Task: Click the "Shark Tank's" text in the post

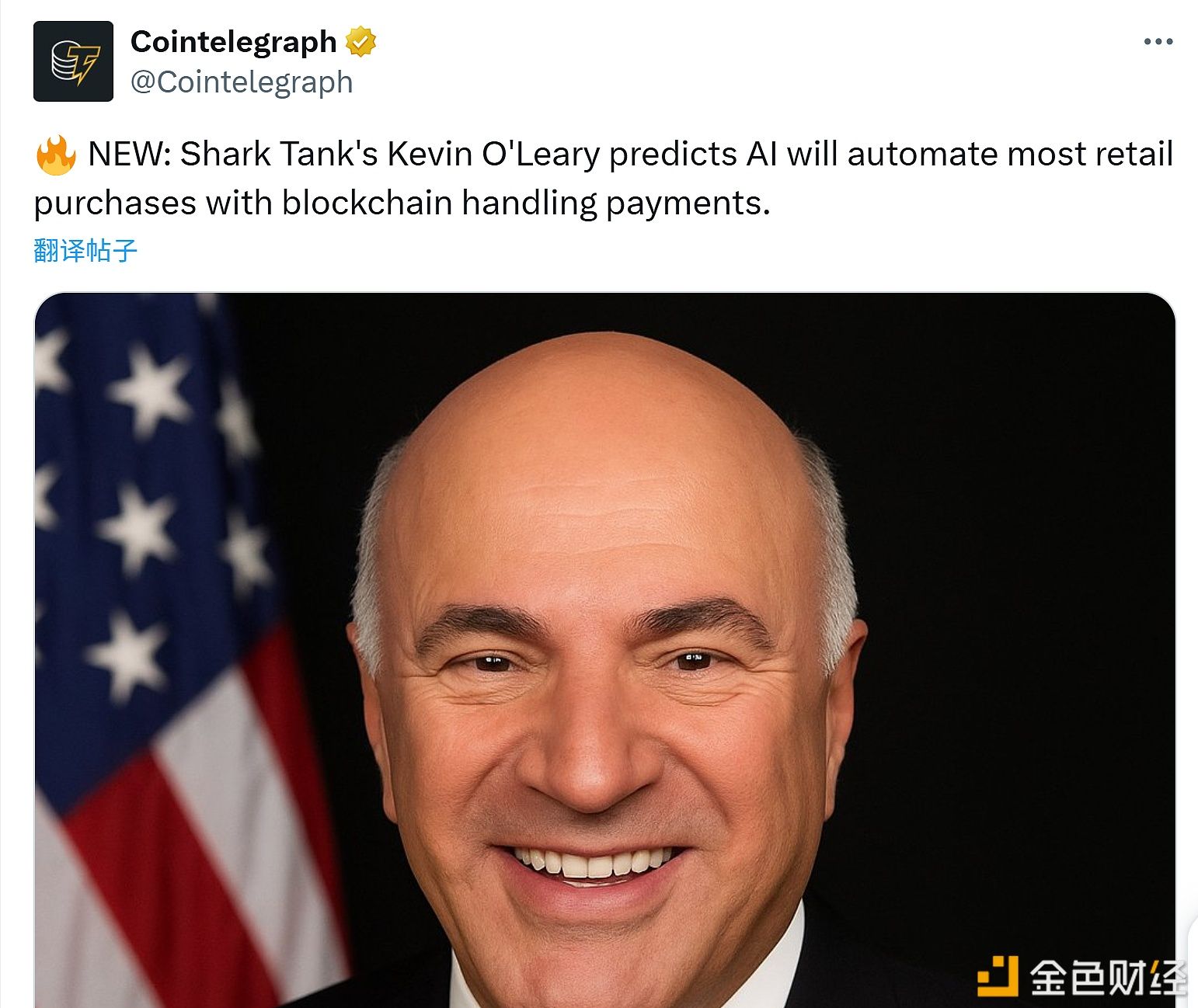Action: click(x=279, y=155)
